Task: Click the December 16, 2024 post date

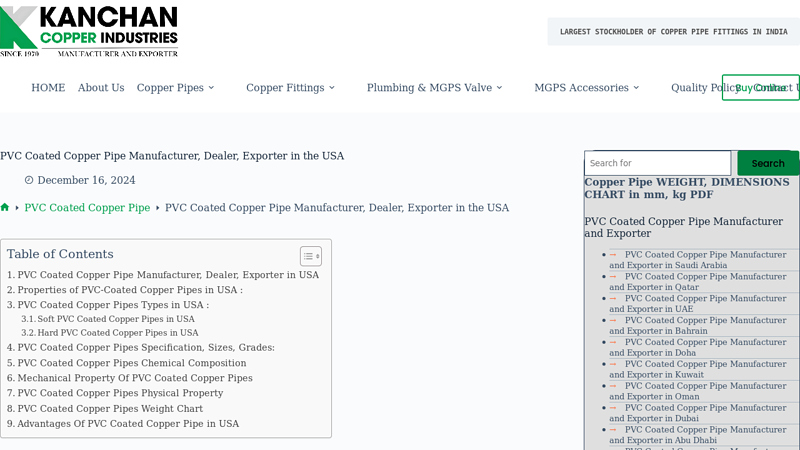Action: 86,180
